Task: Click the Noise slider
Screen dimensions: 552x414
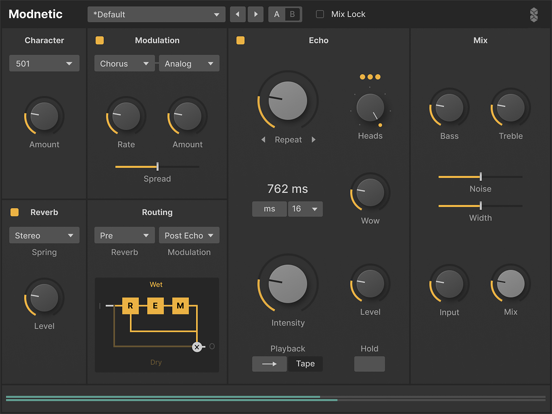Action: click(x=480, y=177)
